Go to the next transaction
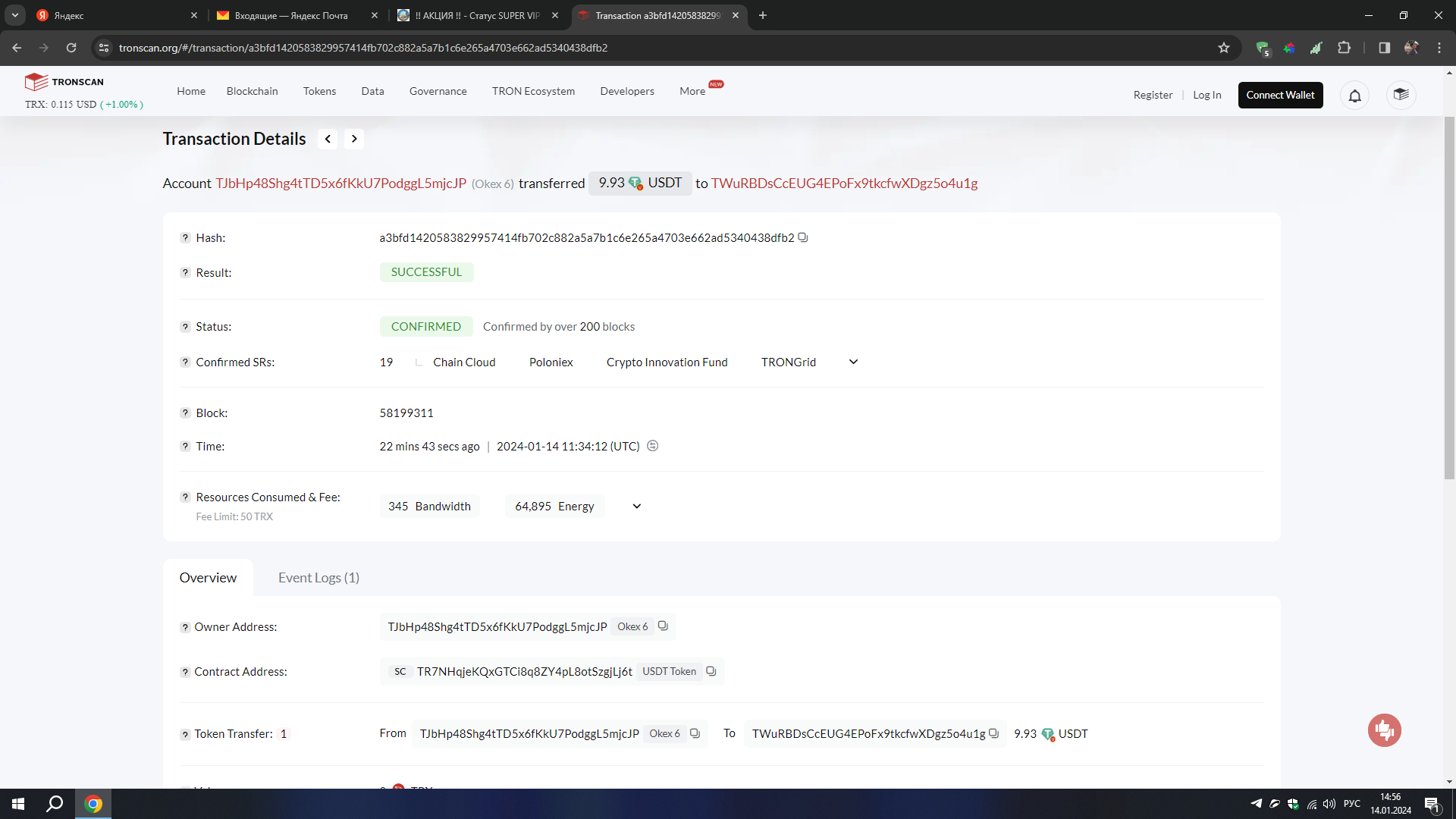The height and width of the screenshot is (819, 1456). [x=354, y=139]
